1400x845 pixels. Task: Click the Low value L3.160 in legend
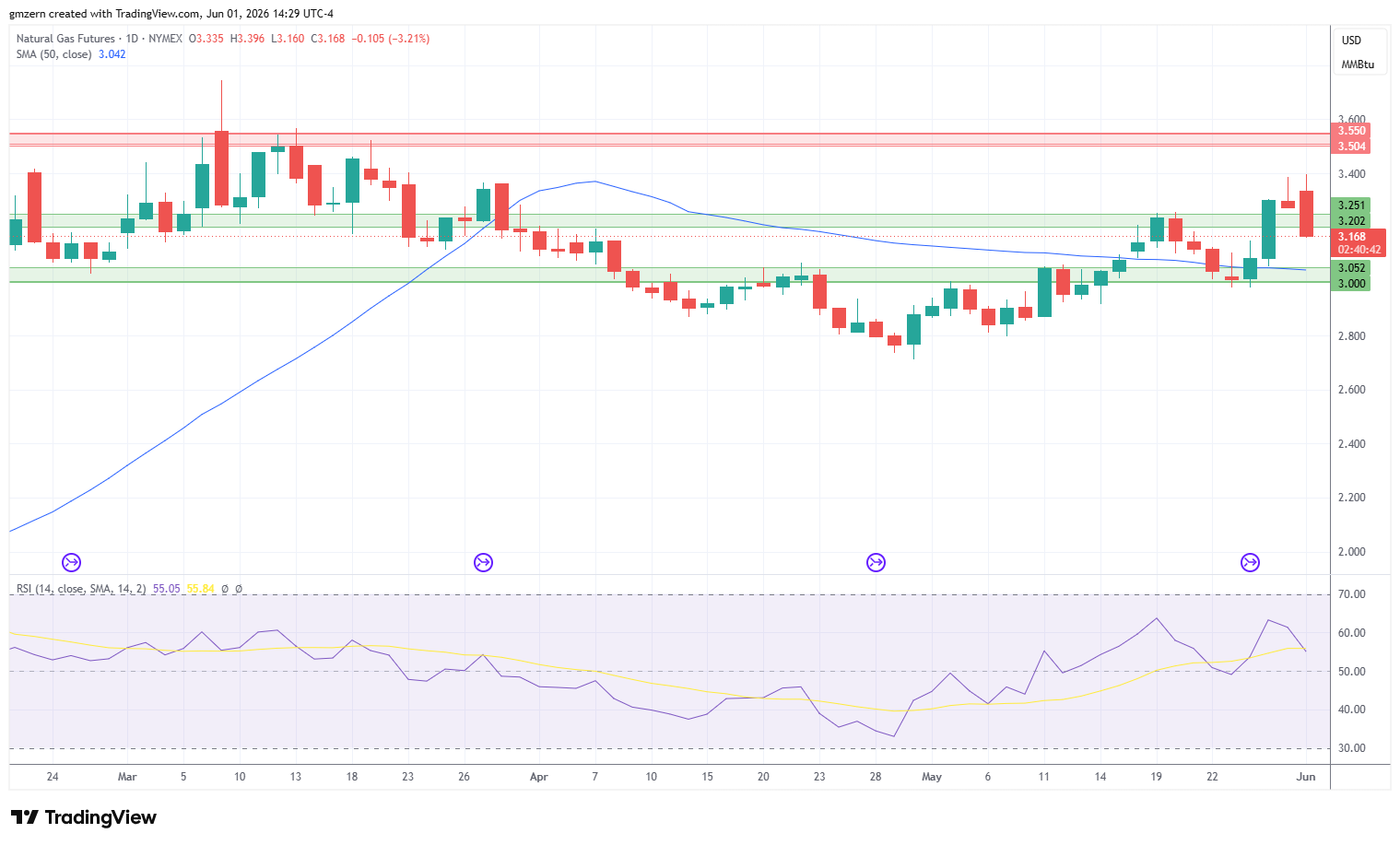[x=288, y=39]
